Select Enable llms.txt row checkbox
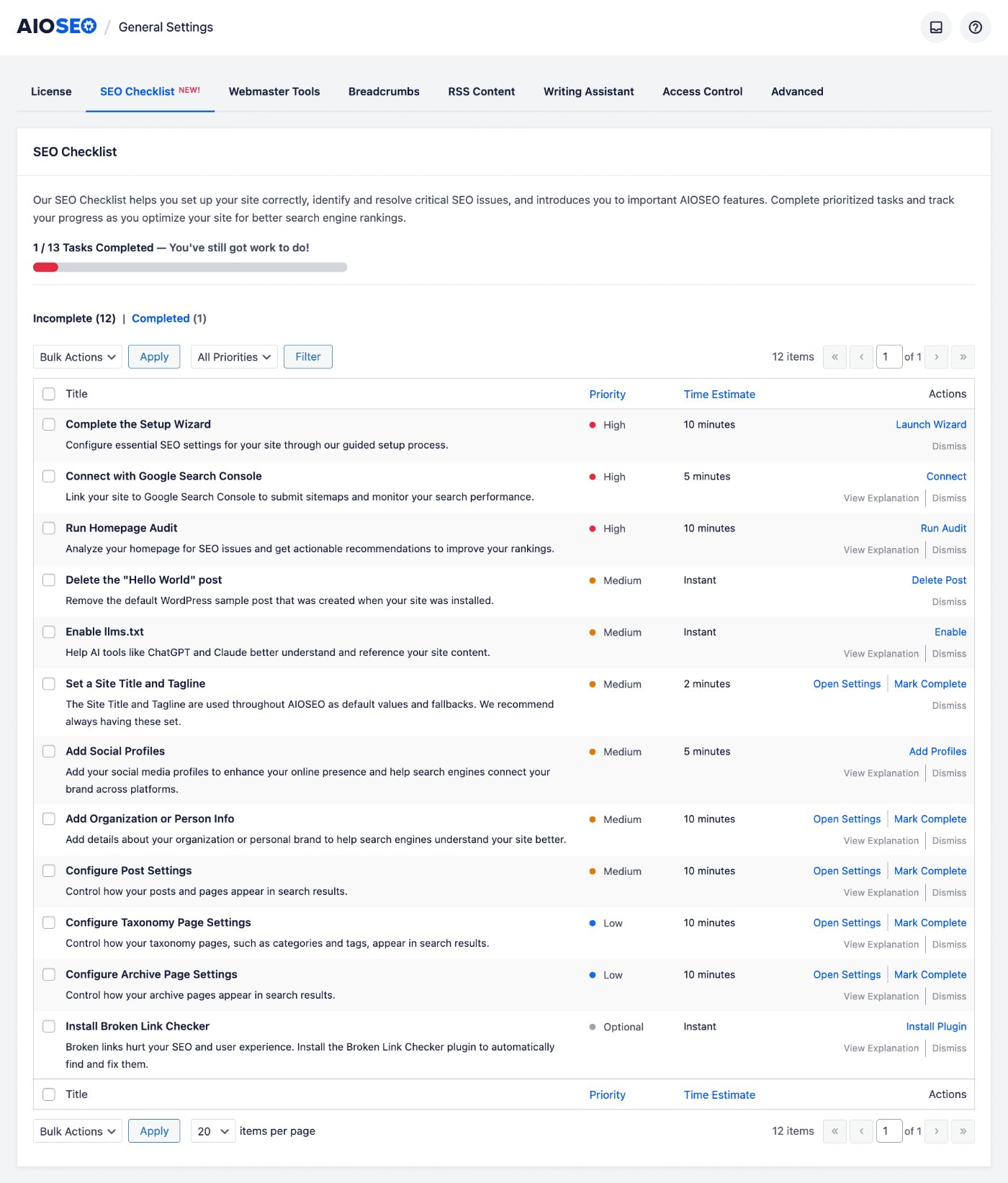The image size is (1008, 1183). click(x=49, y=631)
